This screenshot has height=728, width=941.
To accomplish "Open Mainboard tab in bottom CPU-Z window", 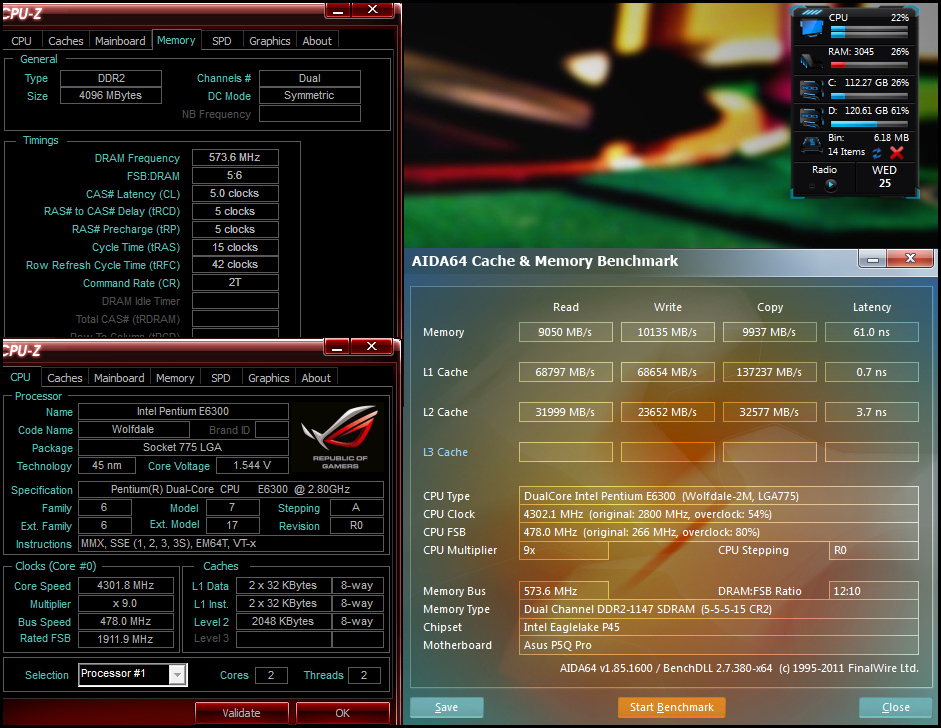I will [119, 378].
